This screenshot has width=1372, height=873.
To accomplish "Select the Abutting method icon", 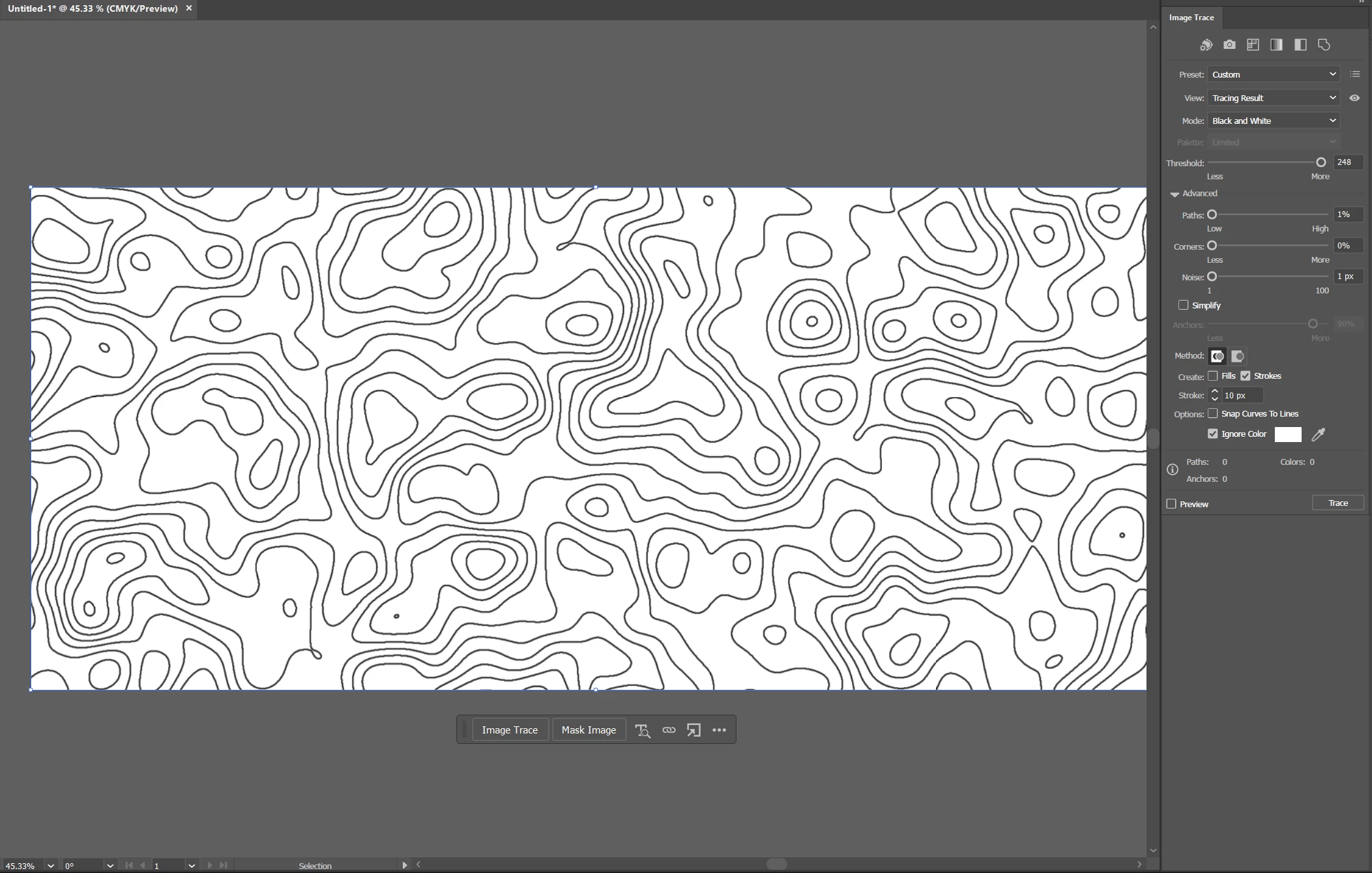I will (1217, 356).
